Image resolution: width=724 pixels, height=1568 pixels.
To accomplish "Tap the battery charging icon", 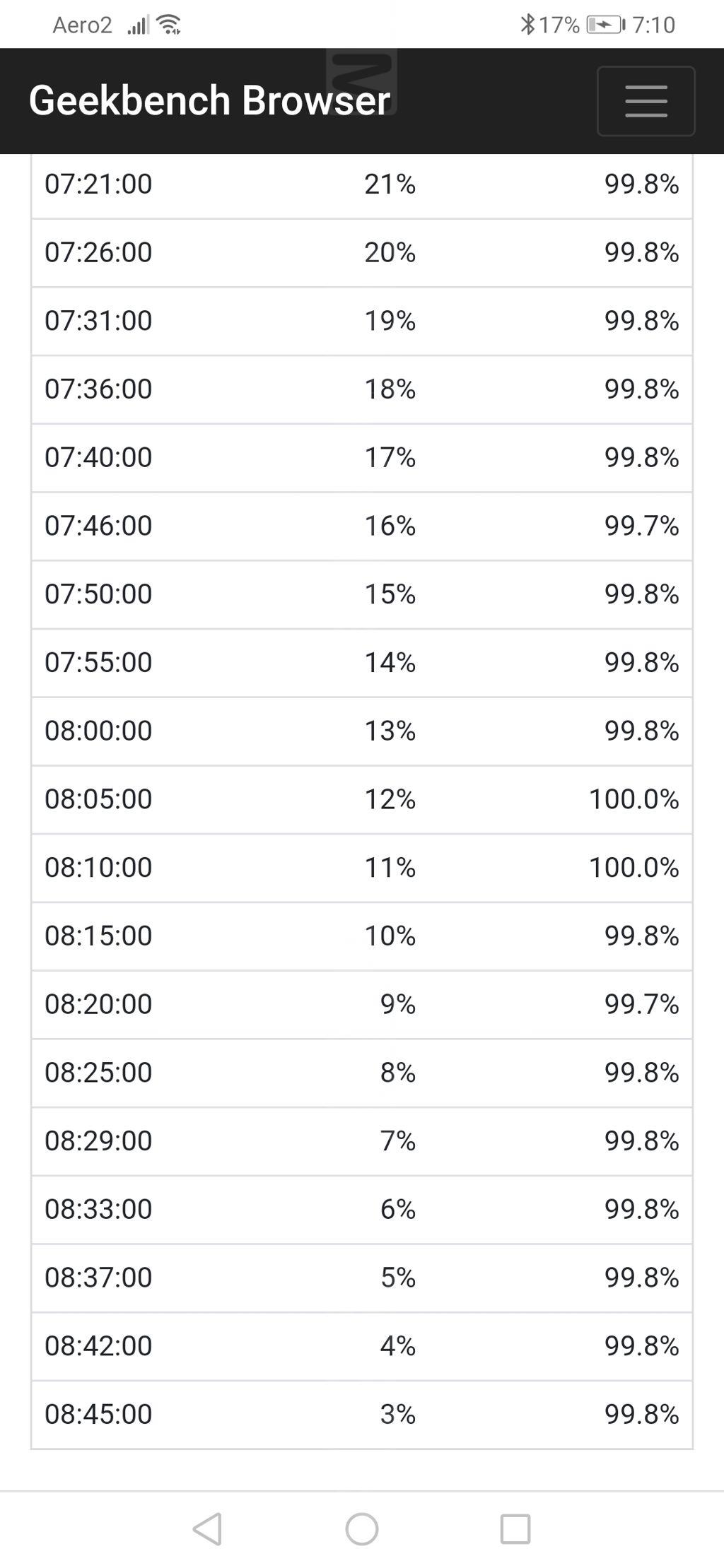I will click(x=605, y=25).
